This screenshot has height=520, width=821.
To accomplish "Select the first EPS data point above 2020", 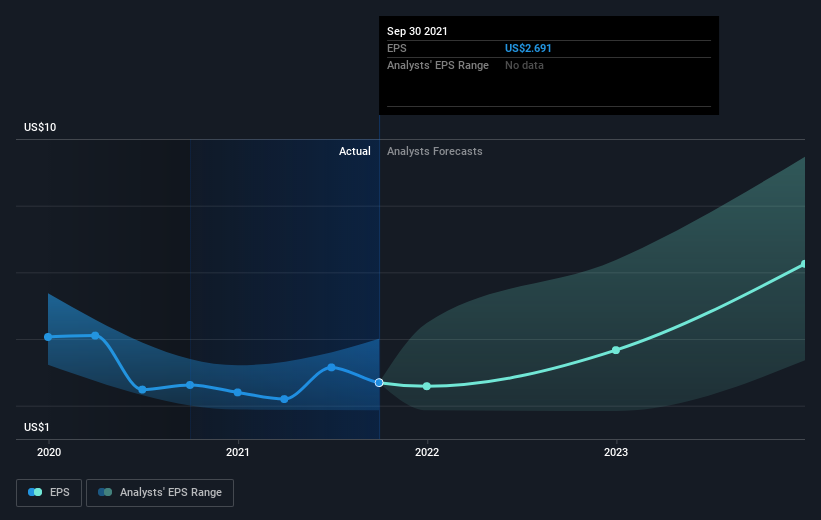I will click(x=48, y=337).
